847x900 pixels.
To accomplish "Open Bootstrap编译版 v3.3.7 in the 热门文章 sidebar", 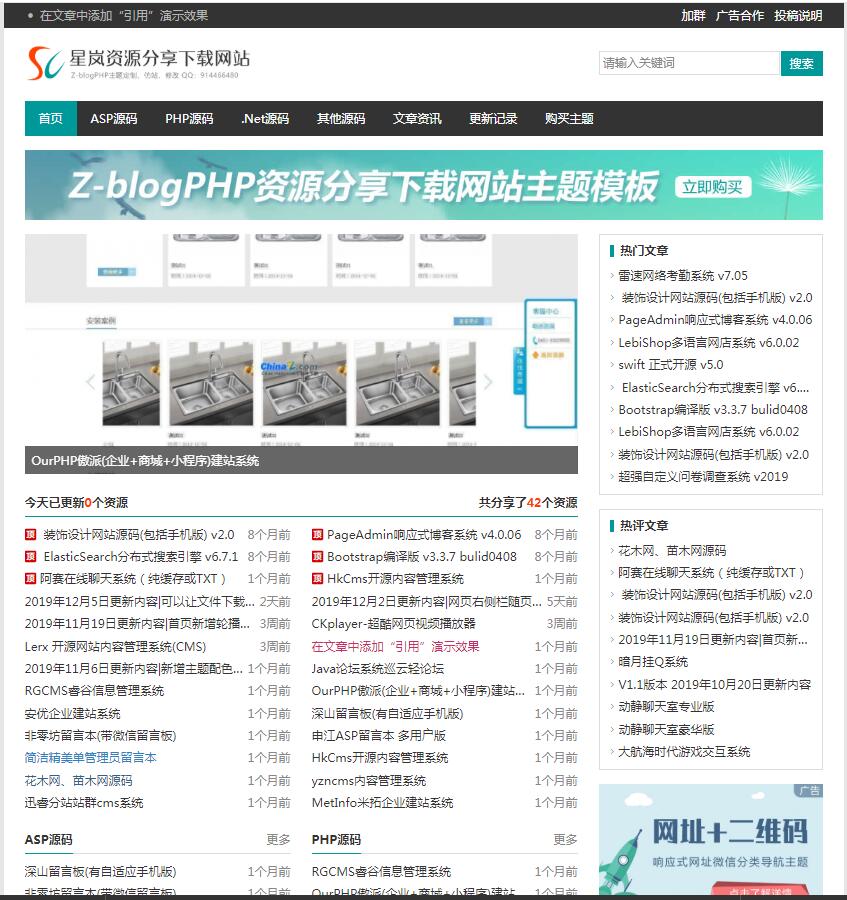I will tap(713, 409).
